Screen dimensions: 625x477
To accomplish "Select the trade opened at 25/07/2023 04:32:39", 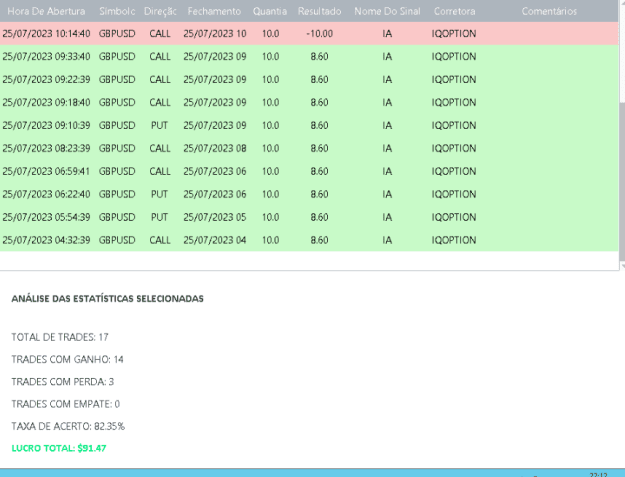I will pos(309,240).
